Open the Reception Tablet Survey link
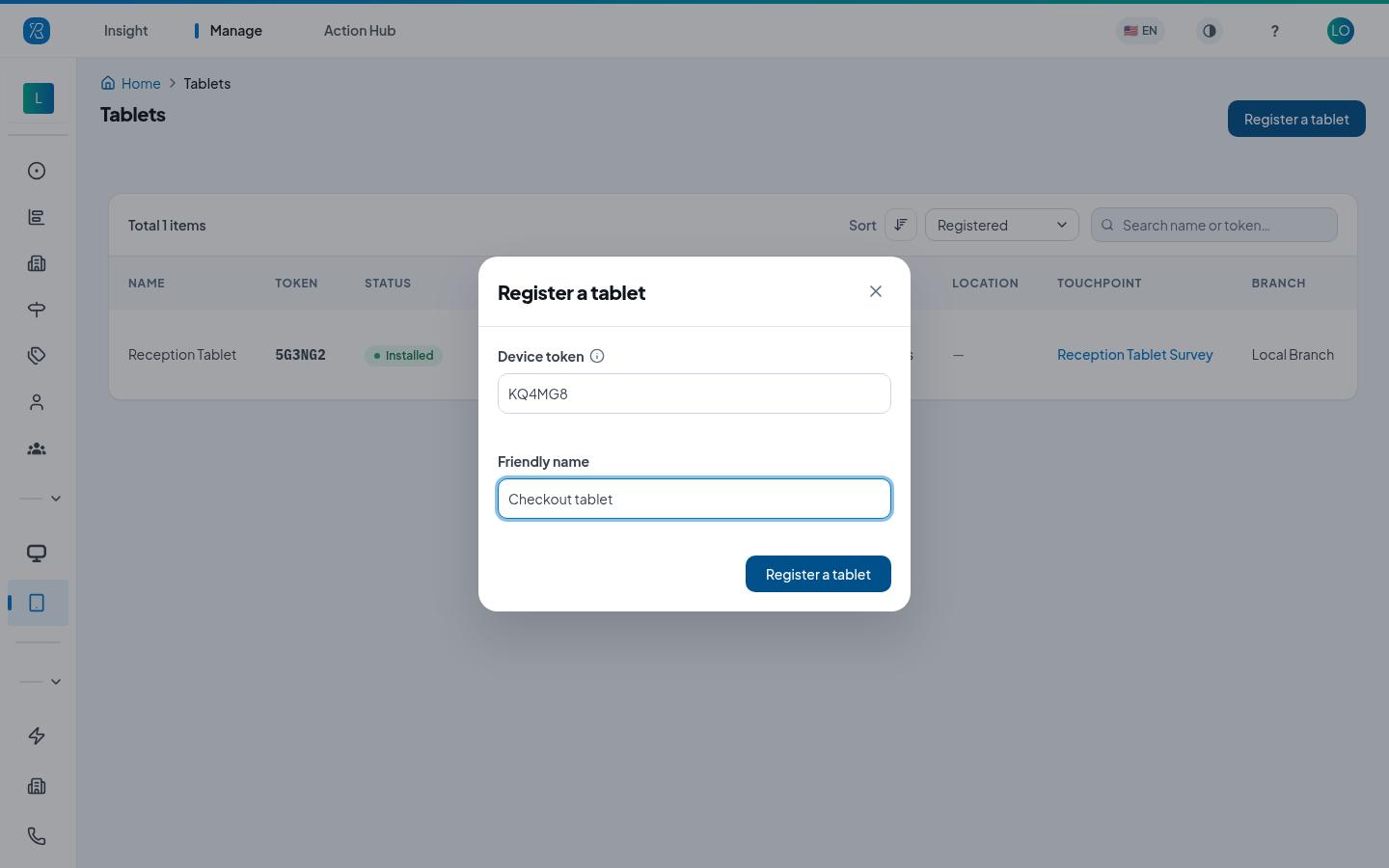This screenshot has width=1389, height=868. pos(1135,355)
